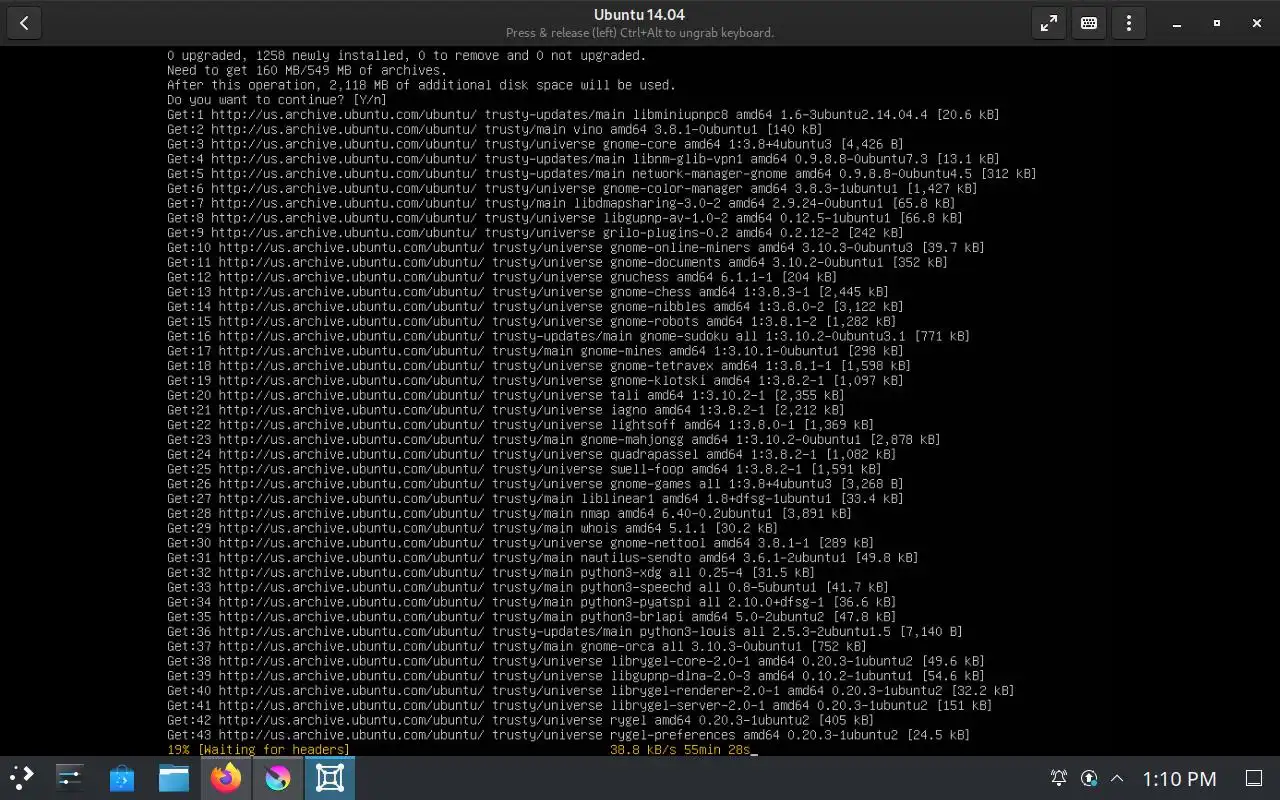1280x800 pixels.
Task: Launch the Discover software store
Action: [122, 777]
